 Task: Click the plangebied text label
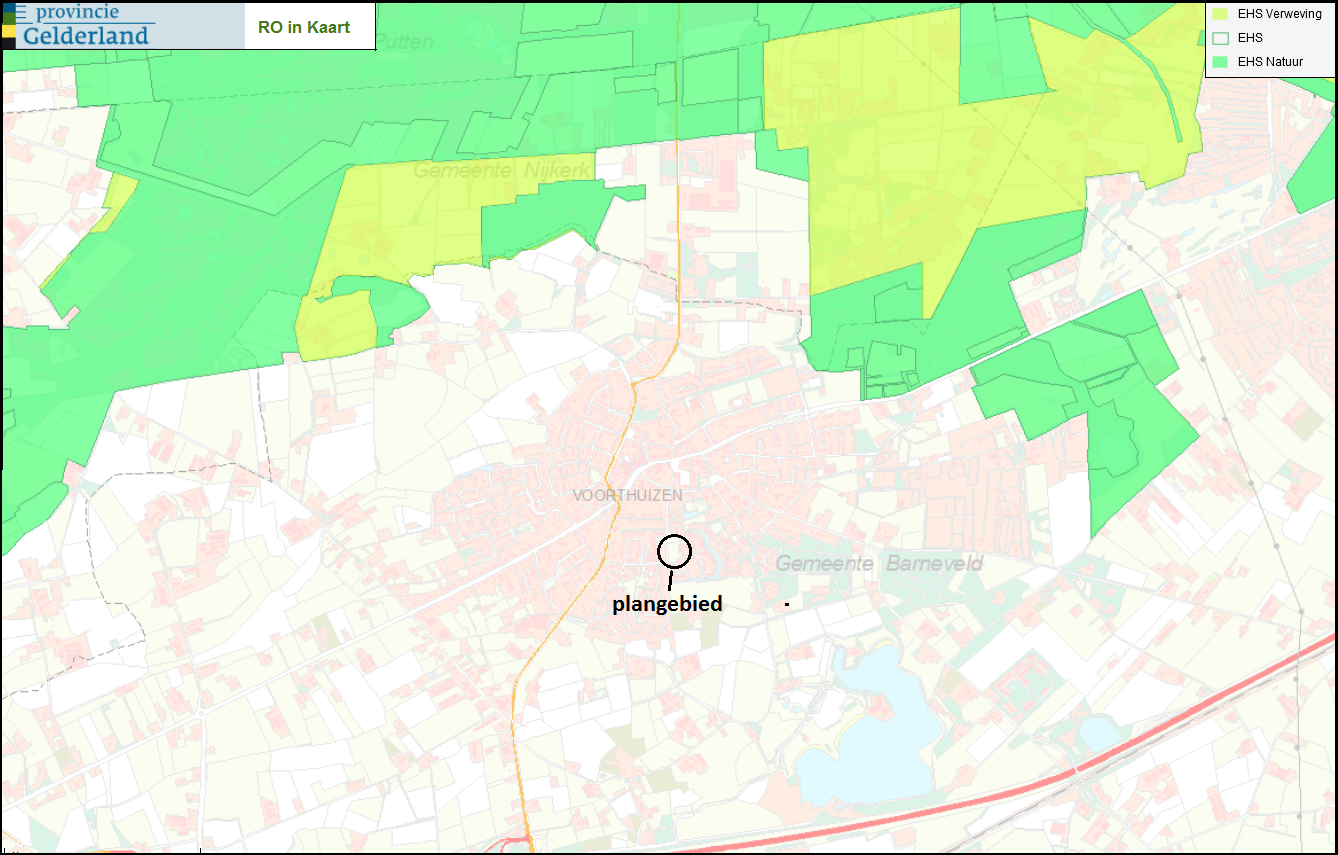point(667,604)
